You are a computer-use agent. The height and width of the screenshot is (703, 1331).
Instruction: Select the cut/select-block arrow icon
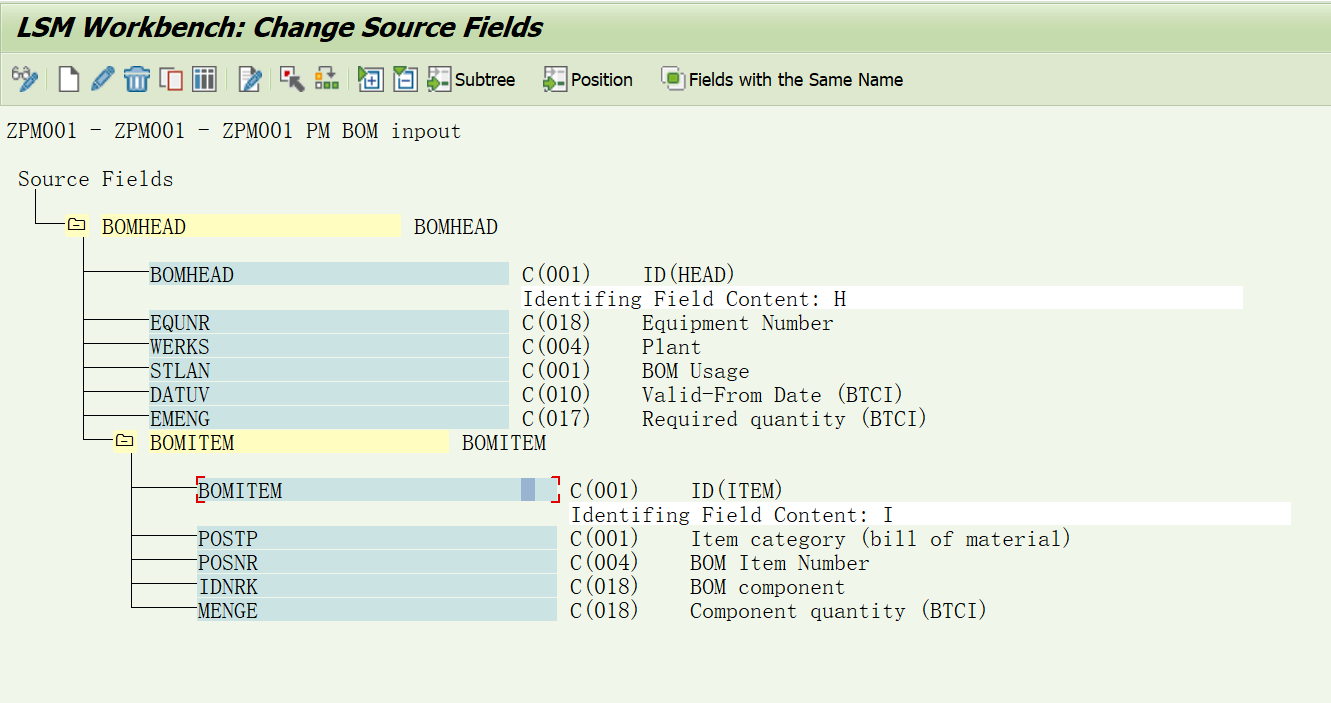click(290, 78)
